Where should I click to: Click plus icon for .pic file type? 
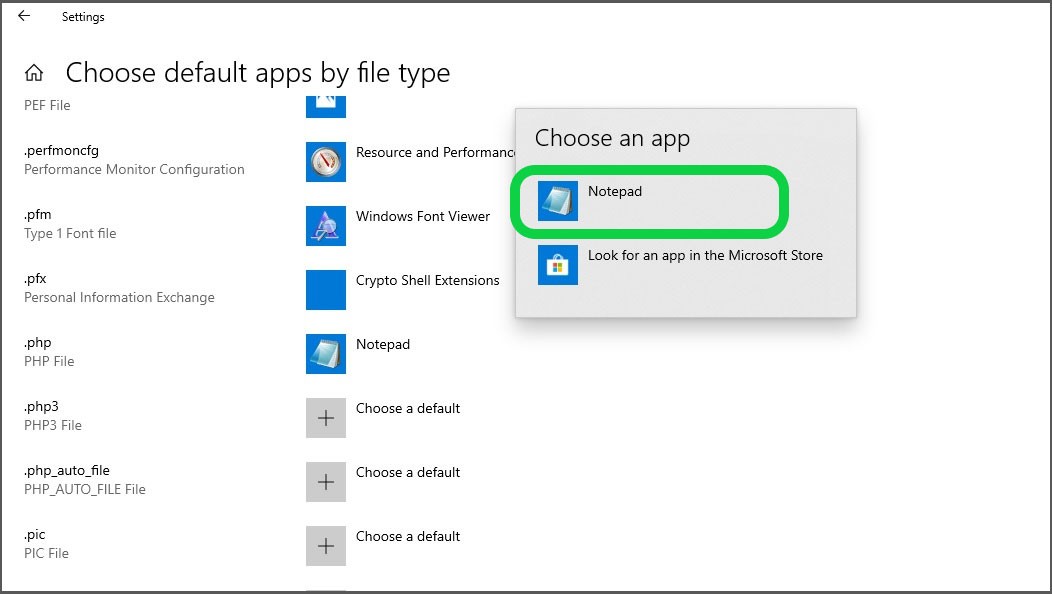coord(326,546)
